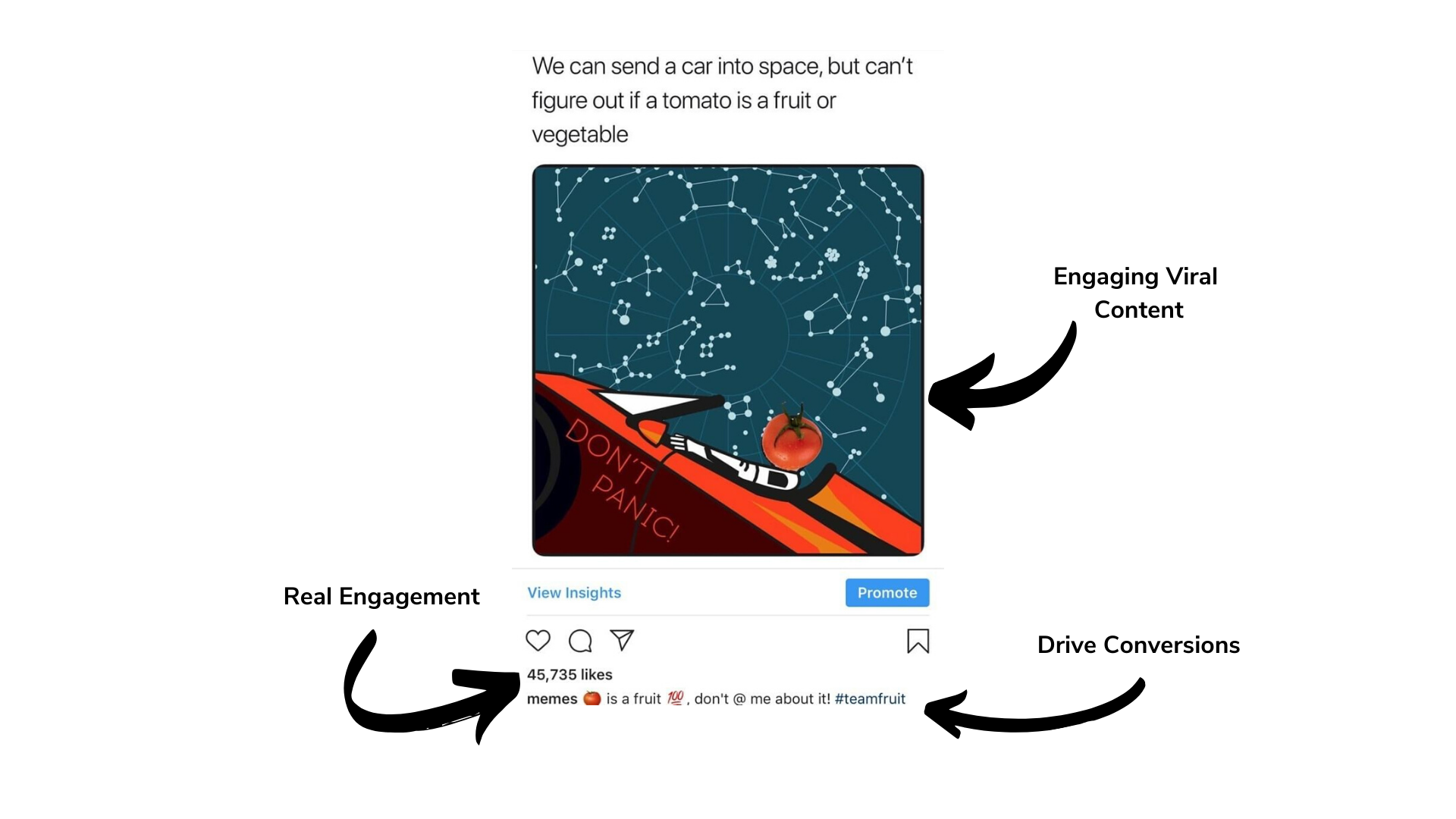Click the tomato in the meme image
1456x819 pixels.
[792, 438]
